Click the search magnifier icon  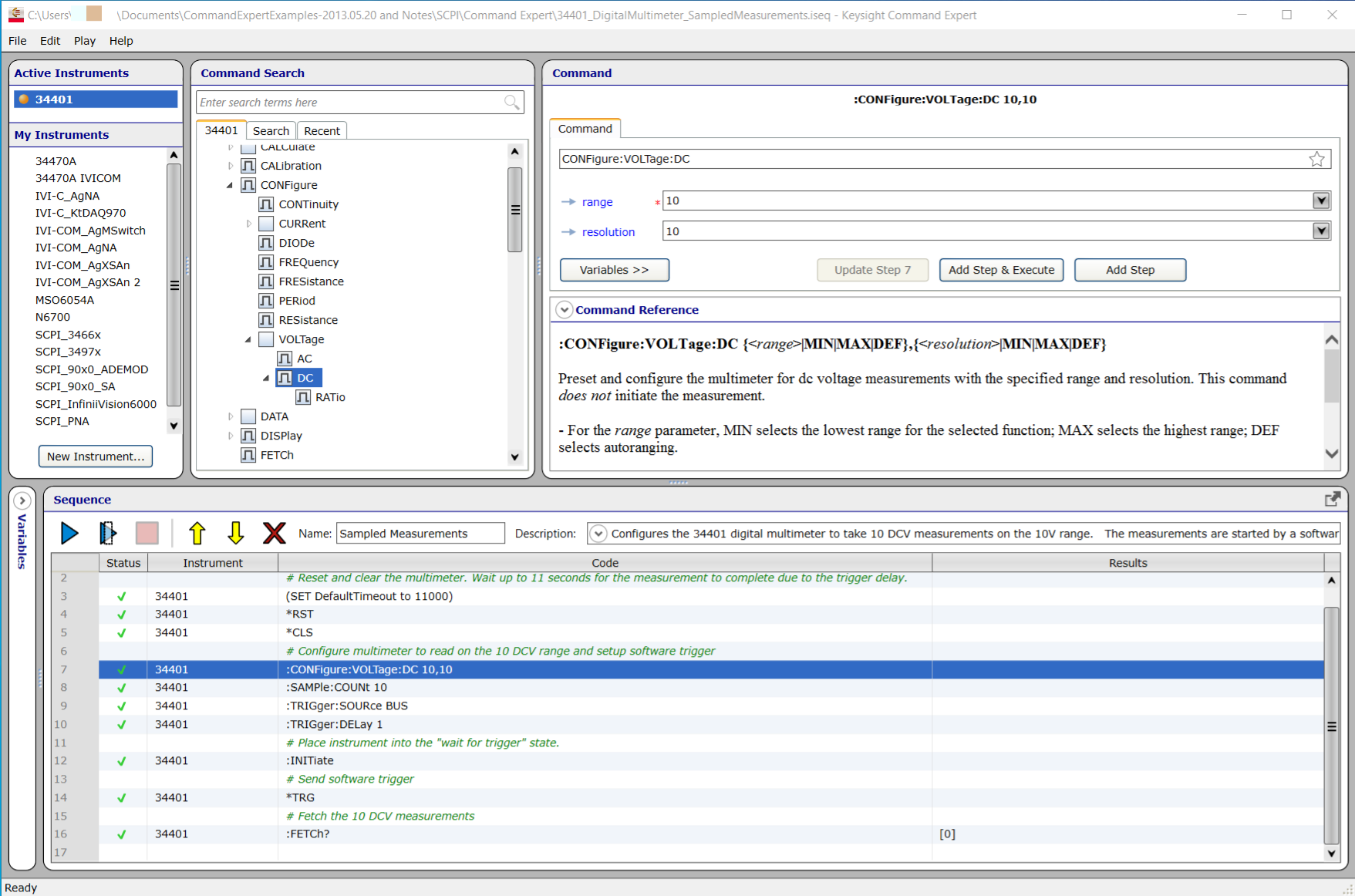[511, 103]
